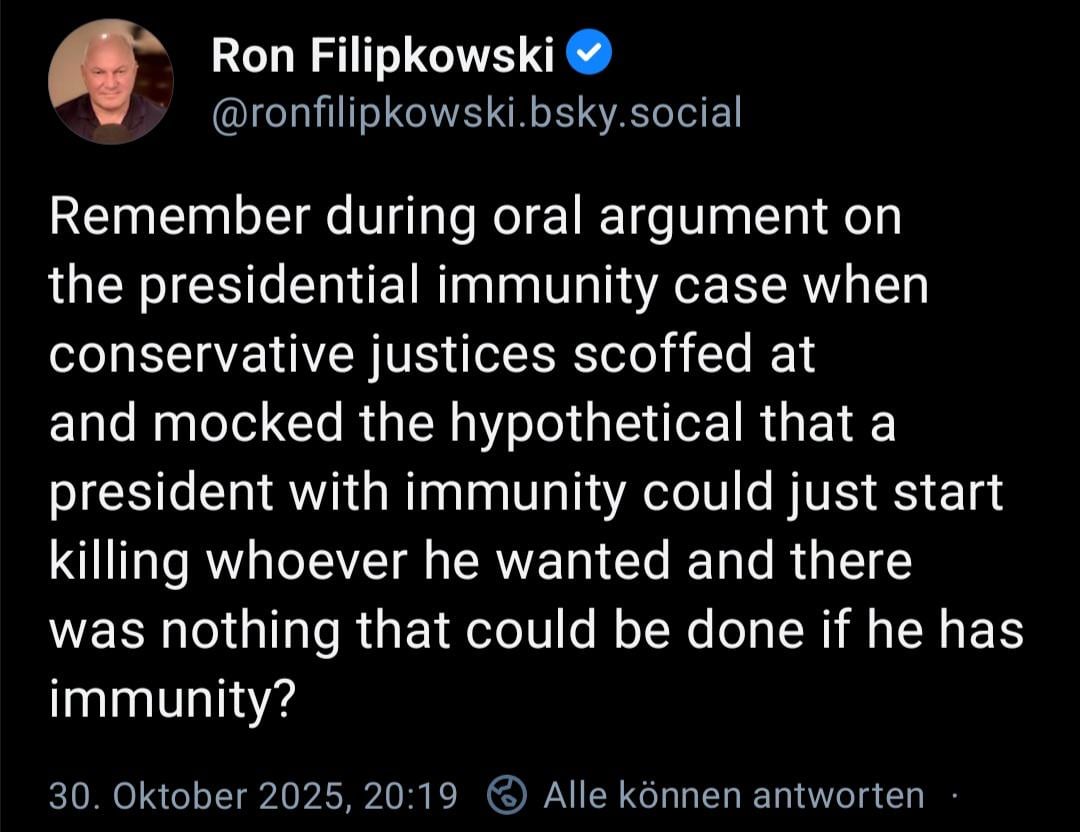Click the post timestamp 30. Oktober 2025
The height and width of the screenshot is (832, 1080).
(x=200, y=796)
